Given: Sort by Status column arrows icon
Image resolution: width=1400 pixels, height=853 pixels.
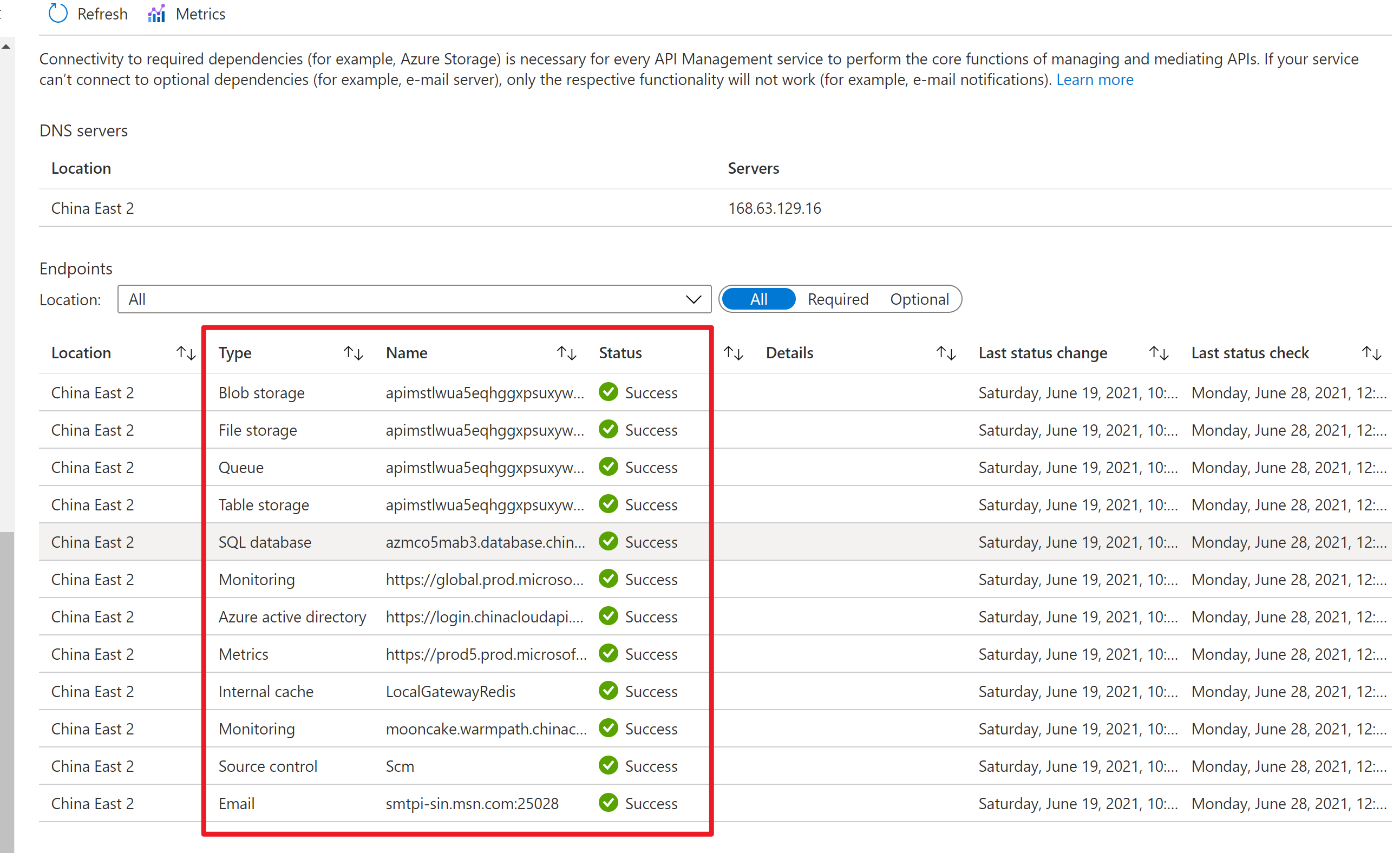Looking at the screenshot, I should click(x=734, y=353).
